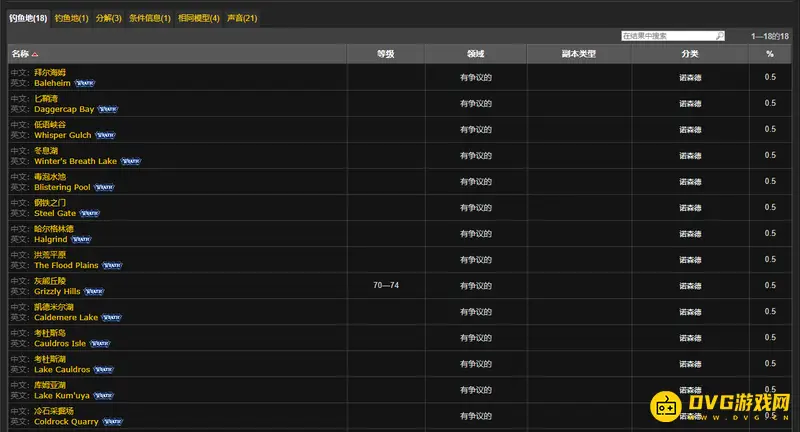Click the Wrath badge beside Lake Kum'uya
800x432 pixels.
103,395
